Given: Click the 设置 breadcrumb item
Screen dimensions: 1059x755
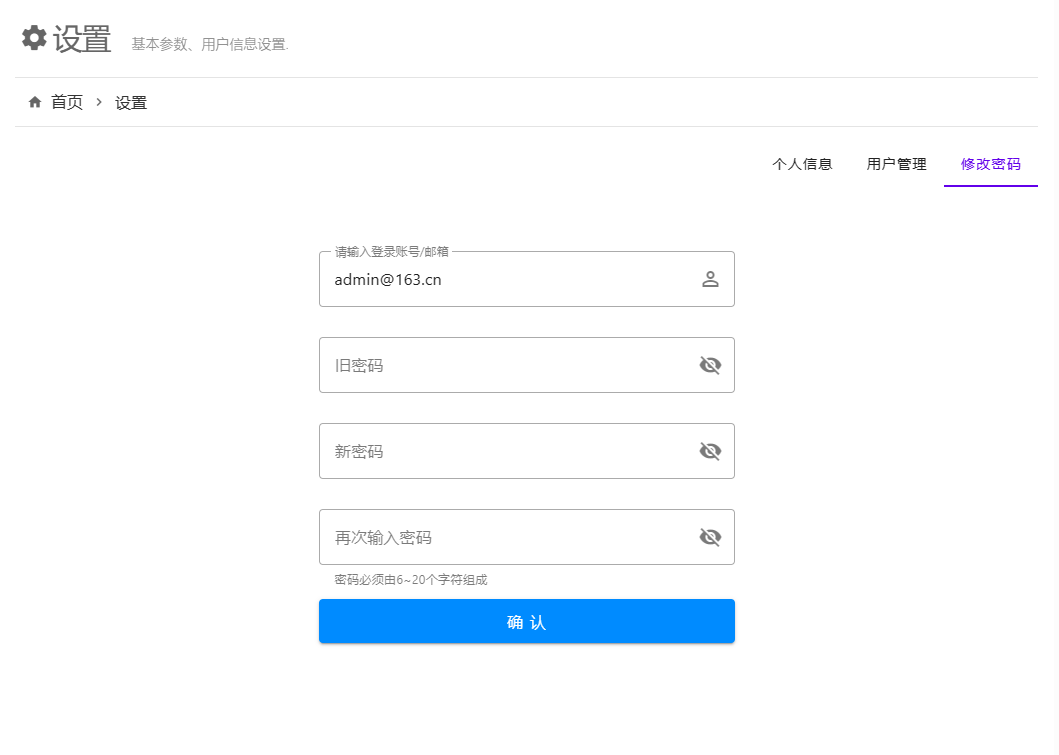Looking at the screenshot, I should coord(131,102).
